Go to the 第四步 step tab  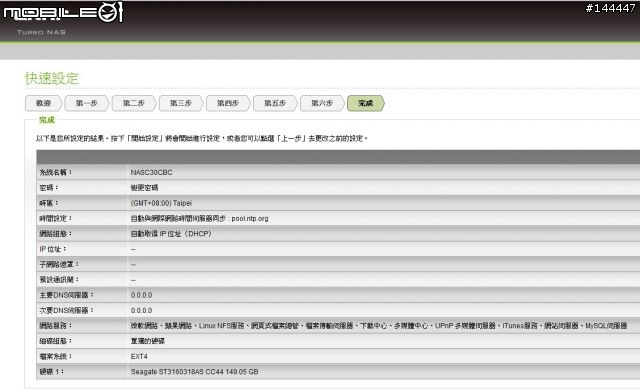228,103
